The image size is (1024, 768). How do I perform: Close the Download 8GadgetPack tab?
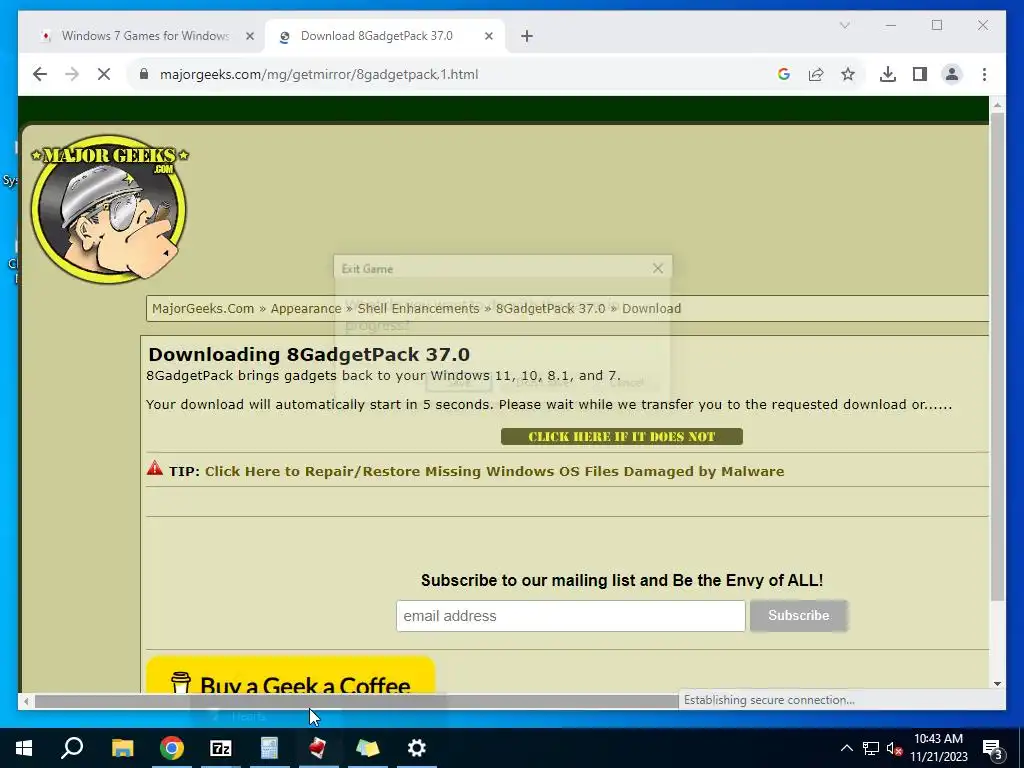(488, 36)
